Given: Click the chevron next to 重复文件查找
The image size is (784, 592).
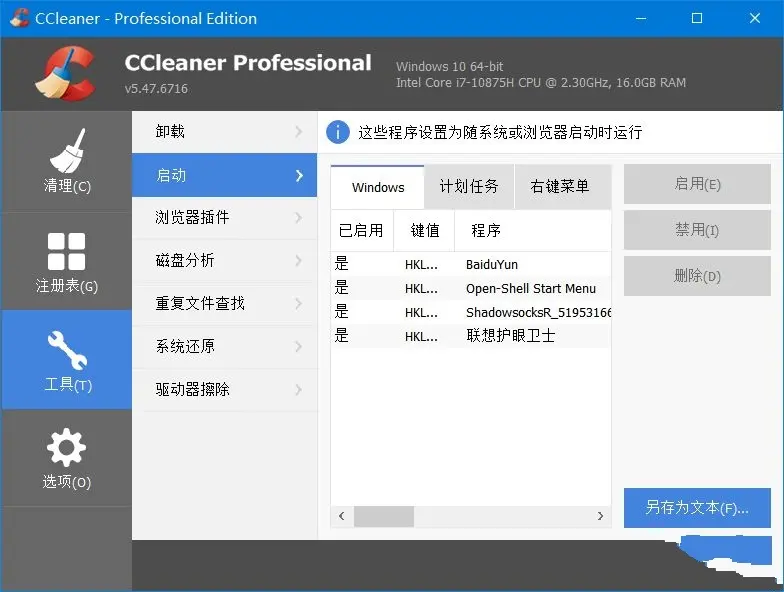Looking at the screenshot, I should pos(299,304).
